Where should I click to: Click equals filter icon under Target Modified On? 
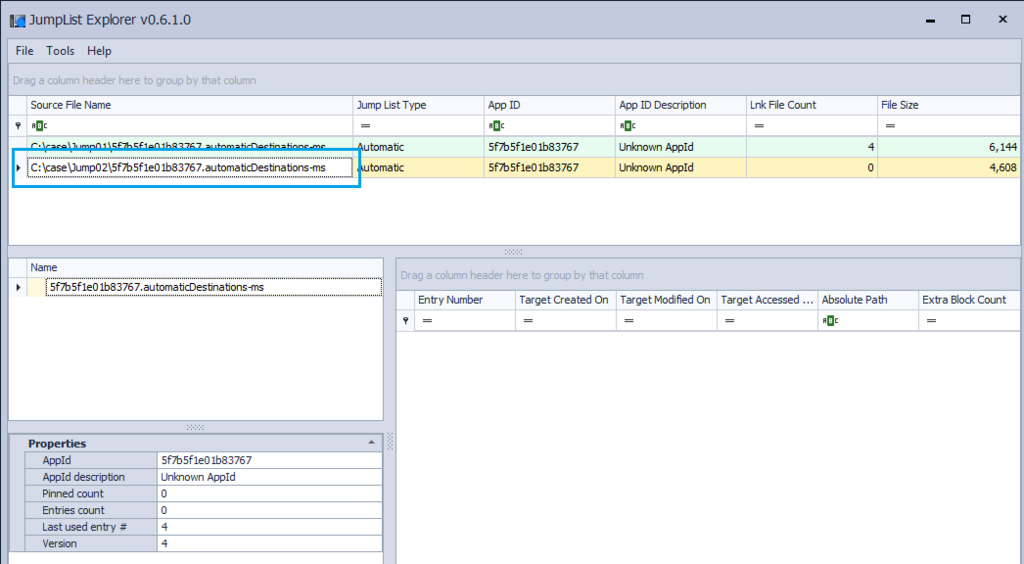point(629,321)
